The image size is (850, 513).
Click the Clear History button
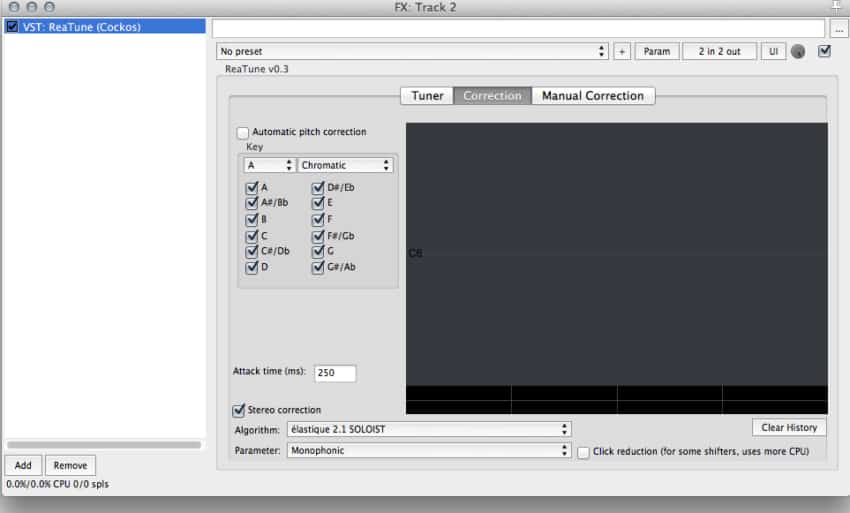click(789, 428)
